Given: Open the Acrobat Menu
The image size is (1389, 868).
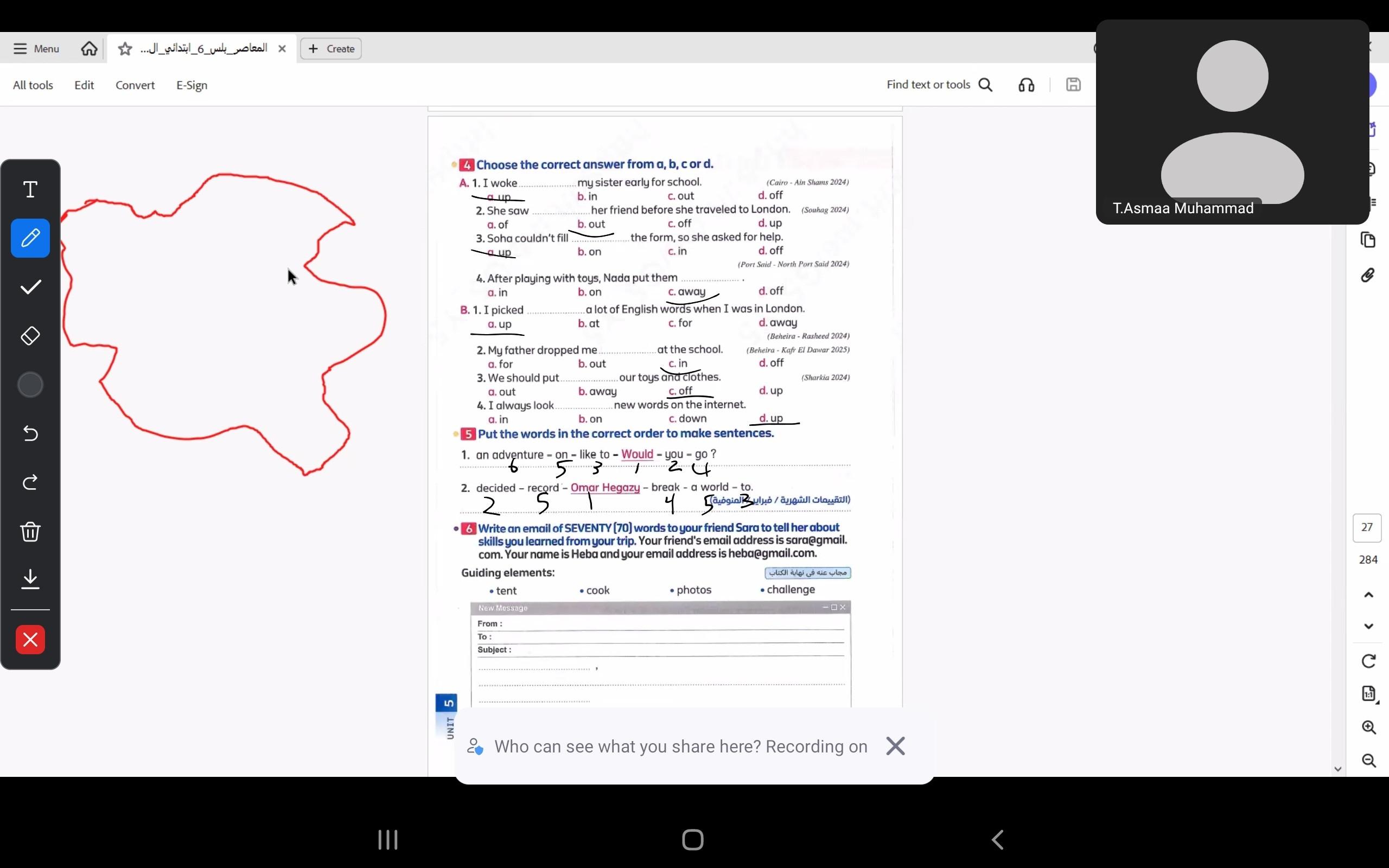Looking at the screenshot, I should coord(36,49).
